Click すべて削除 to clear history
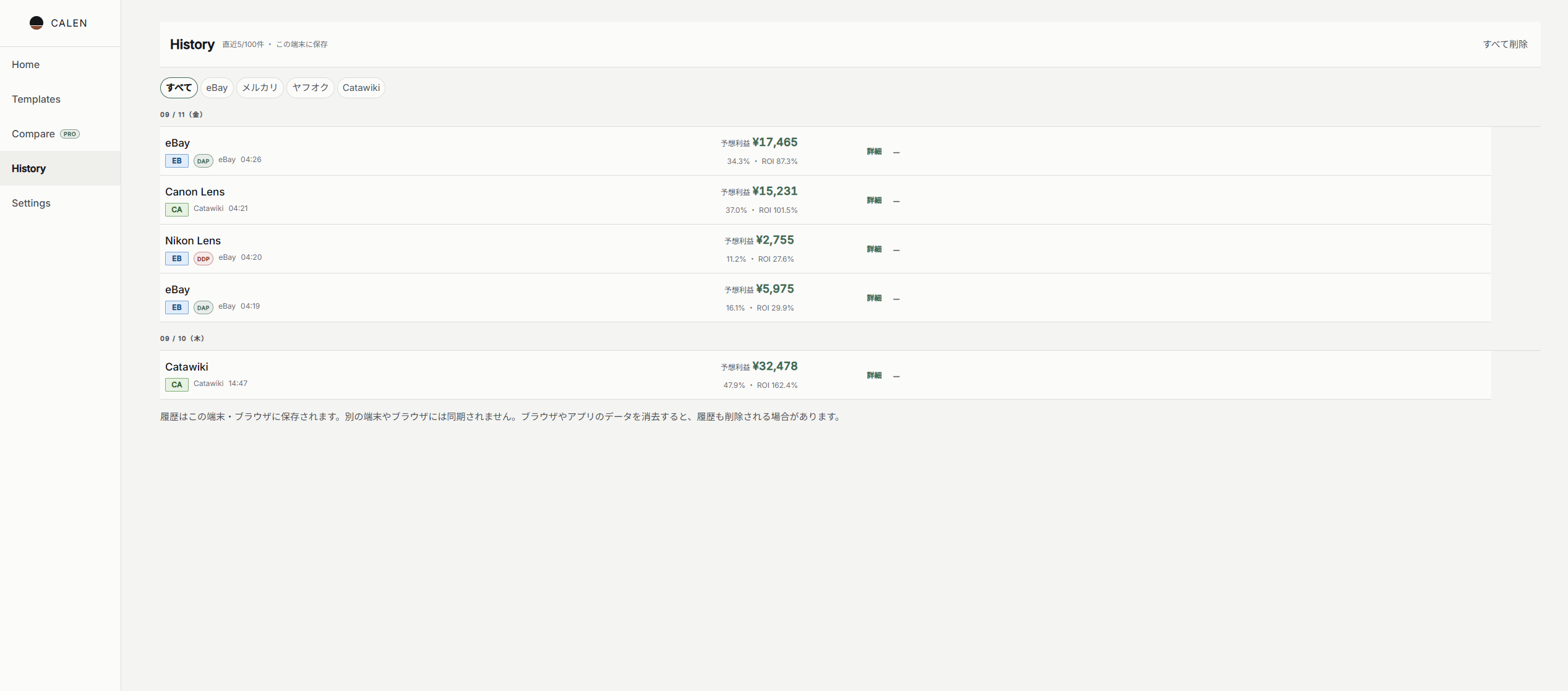1568x691 pixels. (x=1505, y=44)
